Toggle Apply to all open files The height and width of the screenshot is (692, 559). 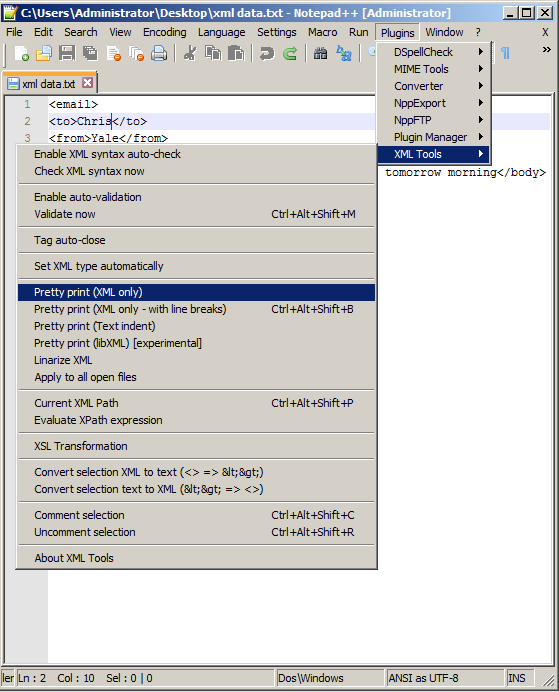[x=196, y=377]
